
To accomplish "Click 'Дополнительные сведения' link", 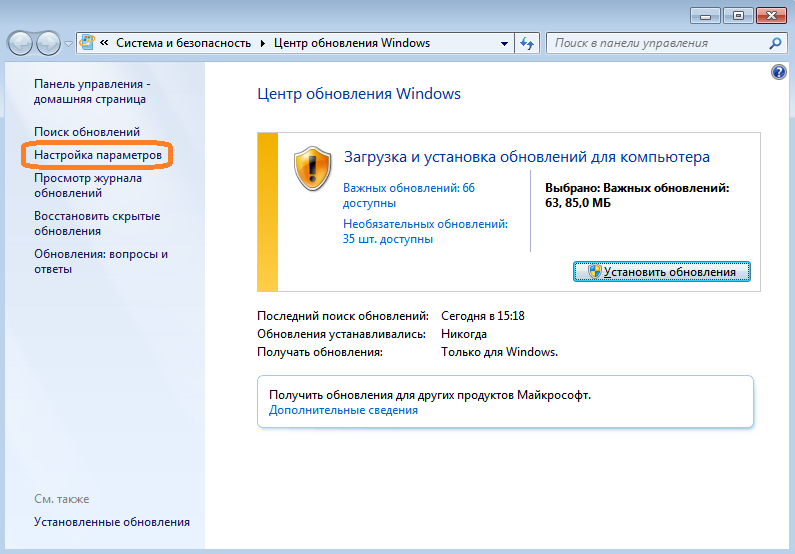I will [343, 410].
